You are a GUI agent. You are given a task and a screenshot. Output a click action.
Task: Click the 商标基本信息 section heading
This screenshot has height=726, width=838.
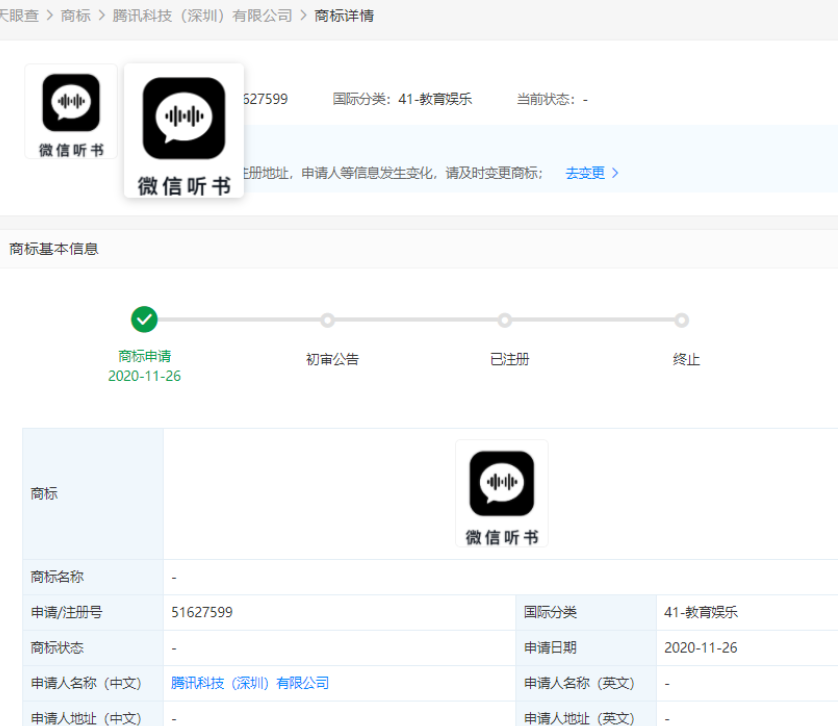coord(54,249)
